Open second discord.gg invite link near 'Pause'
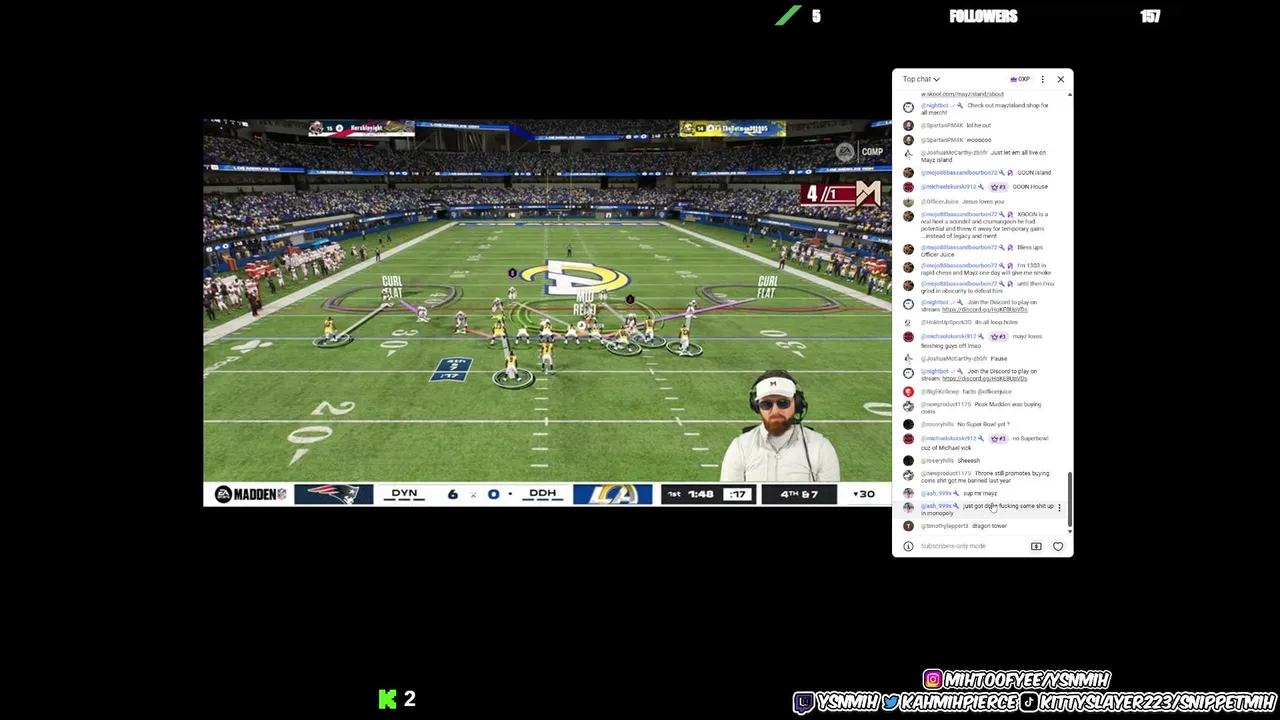 click(985, 379)
